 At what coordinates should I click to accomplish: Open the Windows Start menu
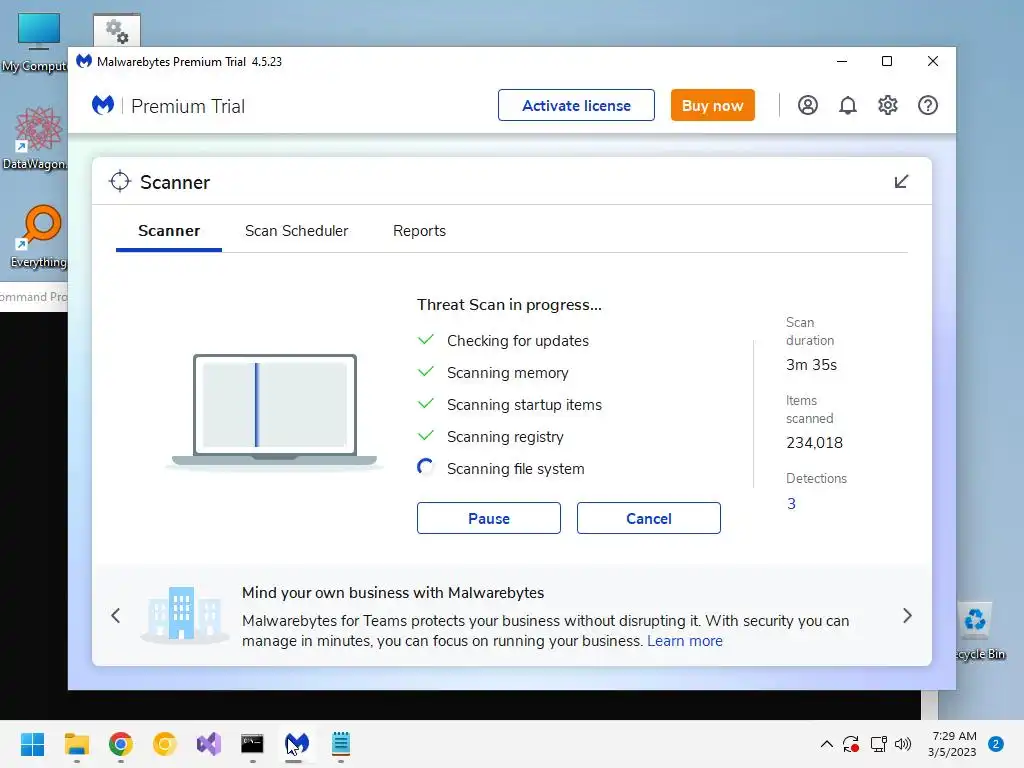(32, 744)
